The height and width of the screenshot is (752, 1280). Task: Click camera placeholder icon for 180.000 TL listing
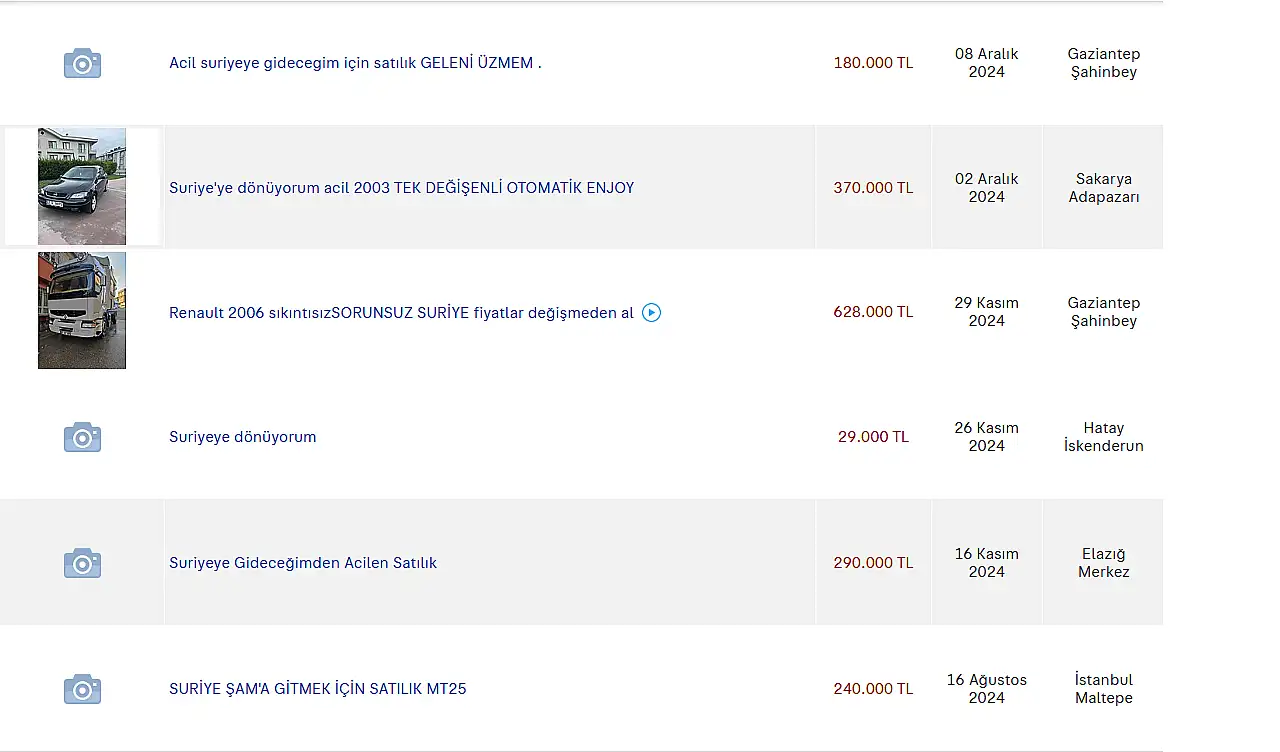click(x=82, y=63)
